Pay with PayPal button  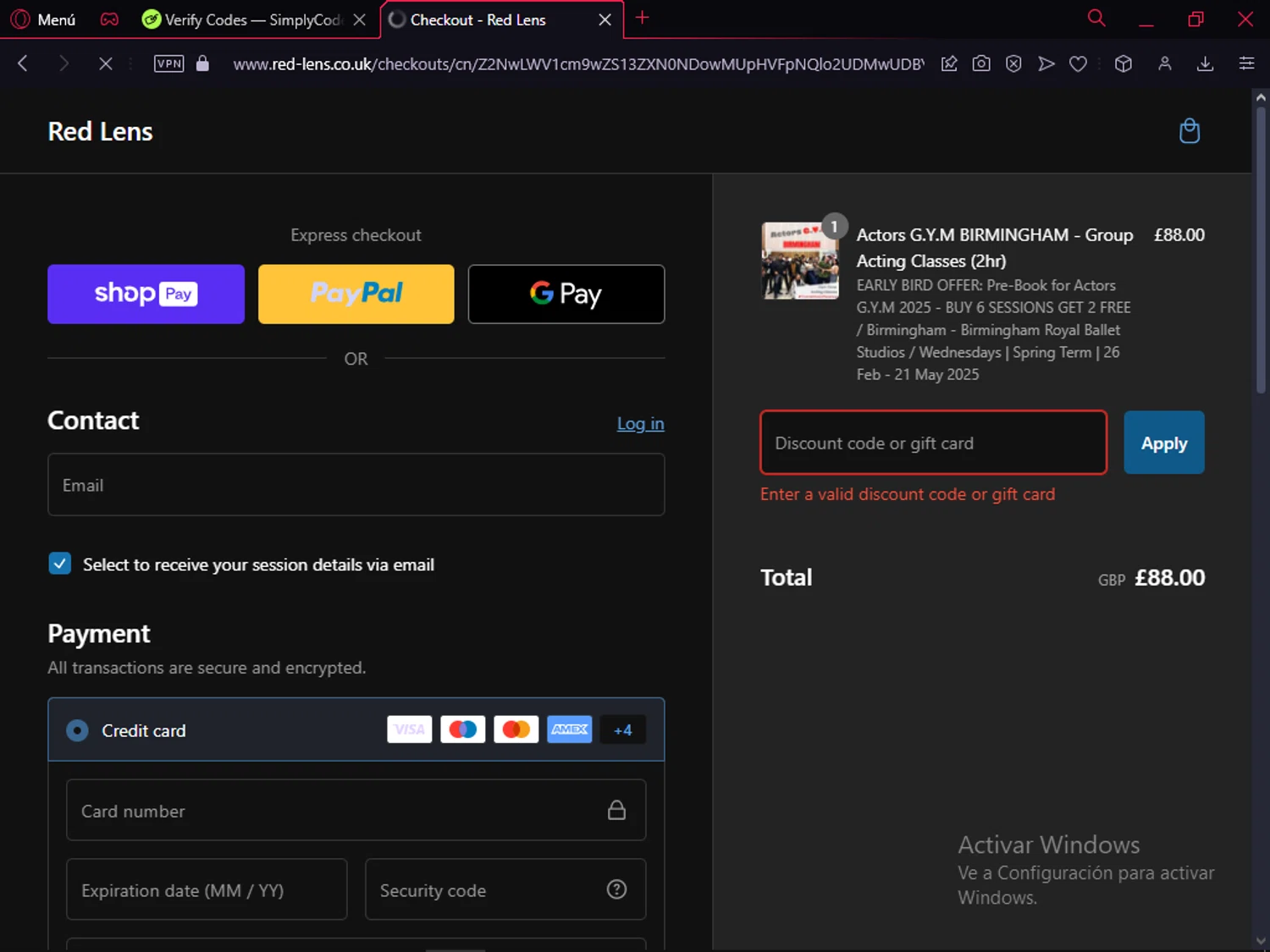[356, 294]
